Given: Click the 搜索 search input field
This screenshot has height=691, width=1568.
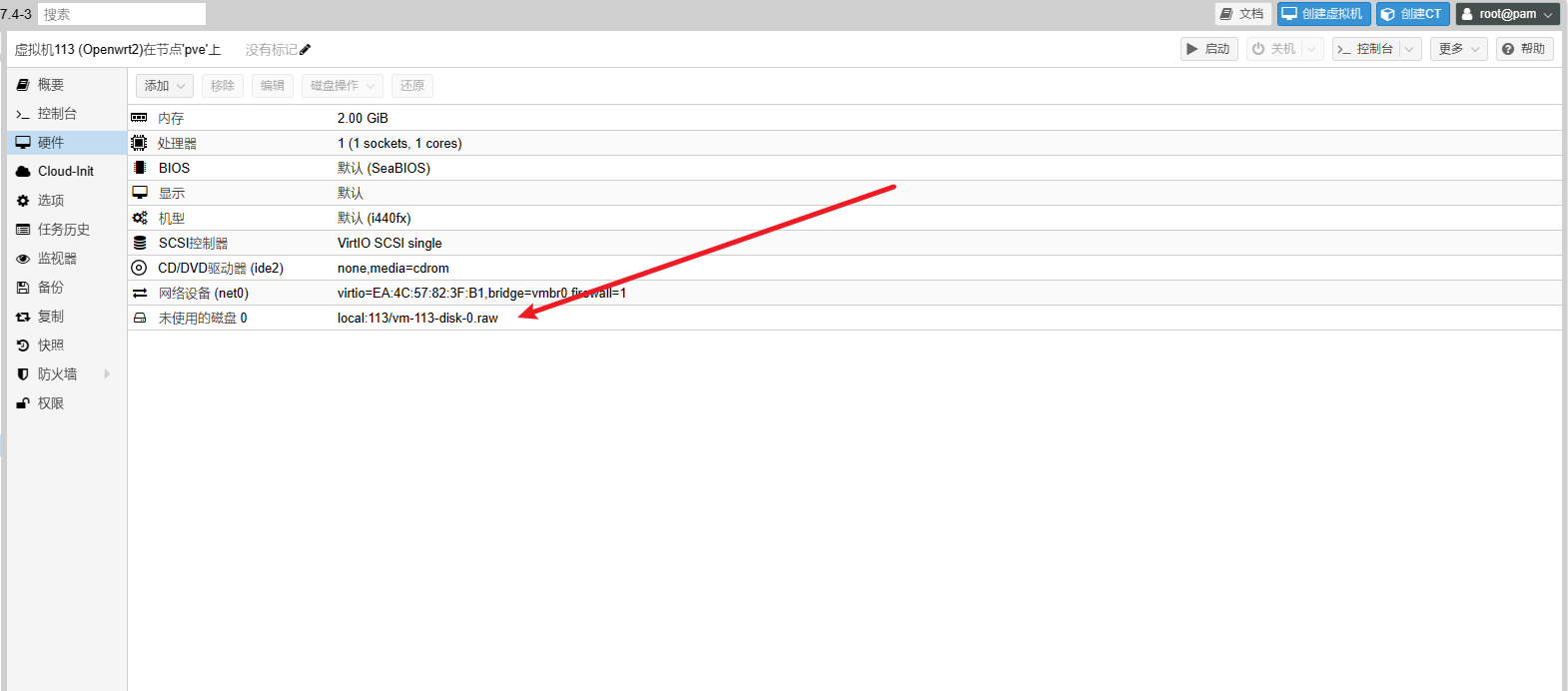Looking at the screenshot, I should (121, 14).
